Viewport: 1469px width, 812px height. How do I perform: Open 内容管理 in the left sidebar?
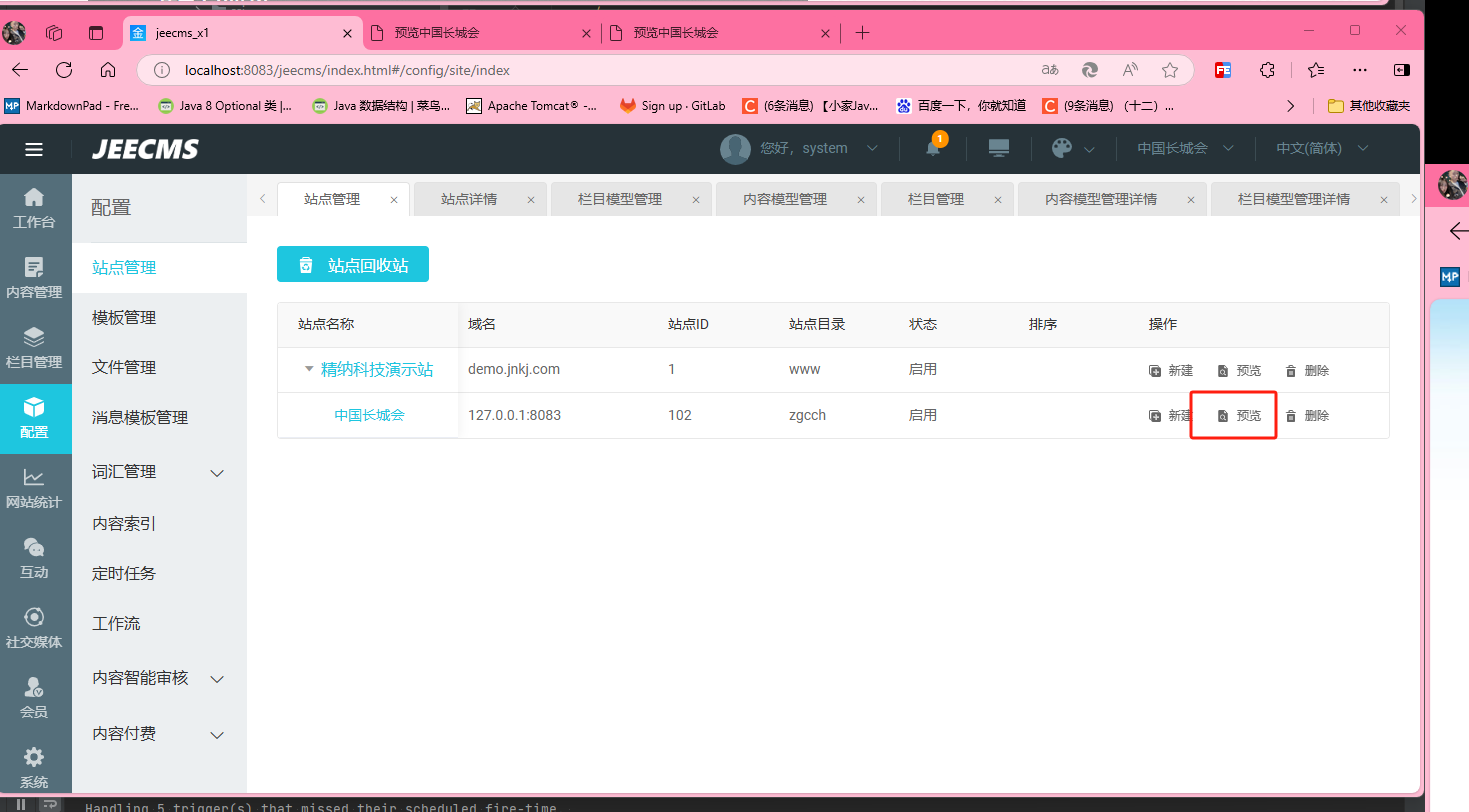[34, 277]
